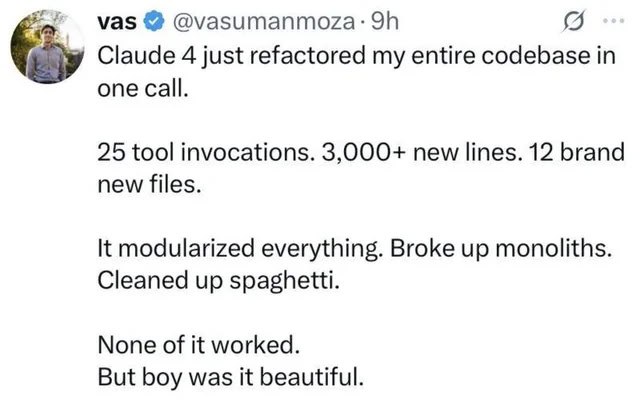
Task: Click the sentence "Broke up monoliths."
Action: point(501,249)
